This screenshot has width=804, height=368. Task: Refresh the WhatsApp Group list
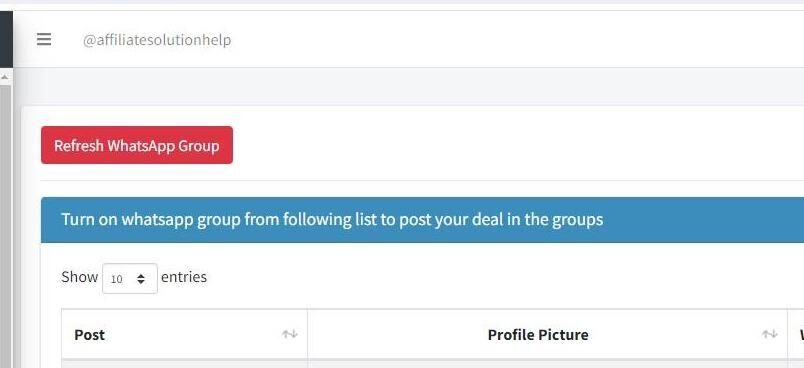point(137,146)
